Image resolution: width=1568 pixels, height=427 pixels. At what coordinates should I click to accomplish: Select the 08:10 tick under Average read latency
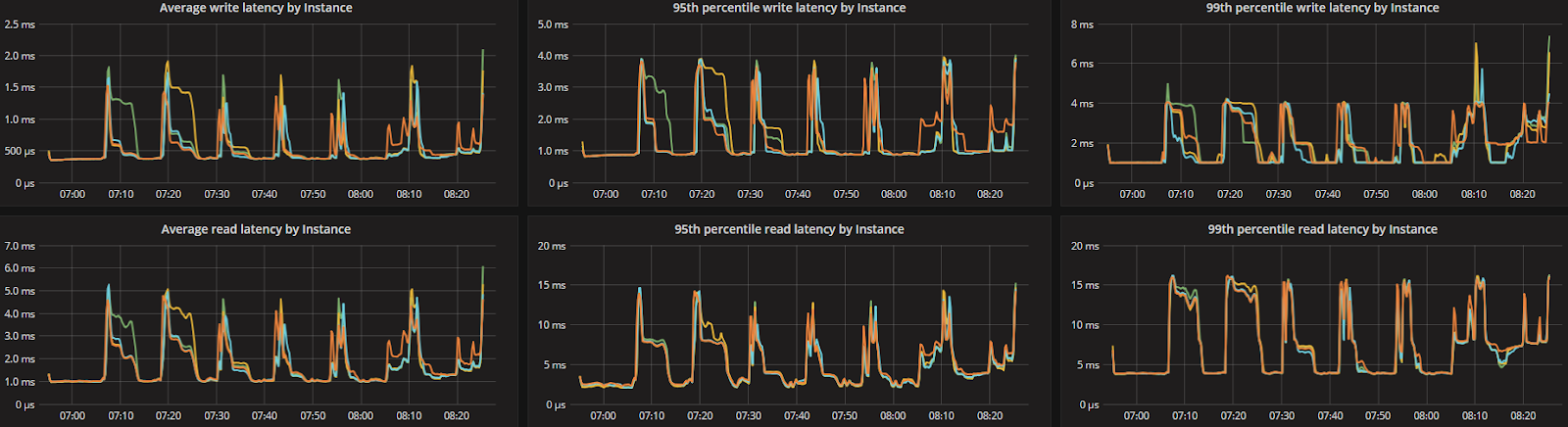click(x=409, y=415)
